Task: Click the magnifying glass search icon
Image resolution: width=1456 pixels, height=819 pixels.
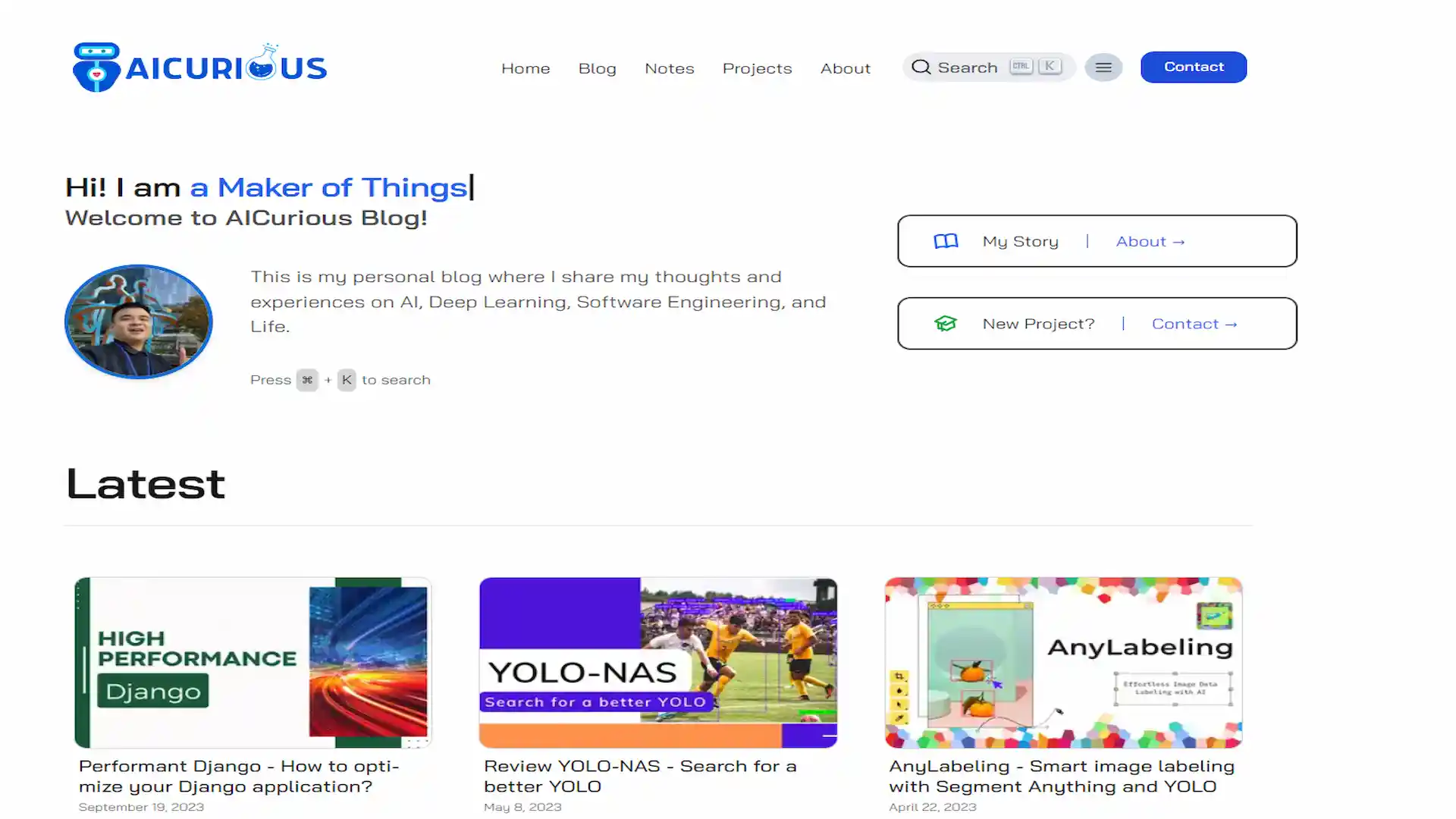Action: click(x=921, y=67)
